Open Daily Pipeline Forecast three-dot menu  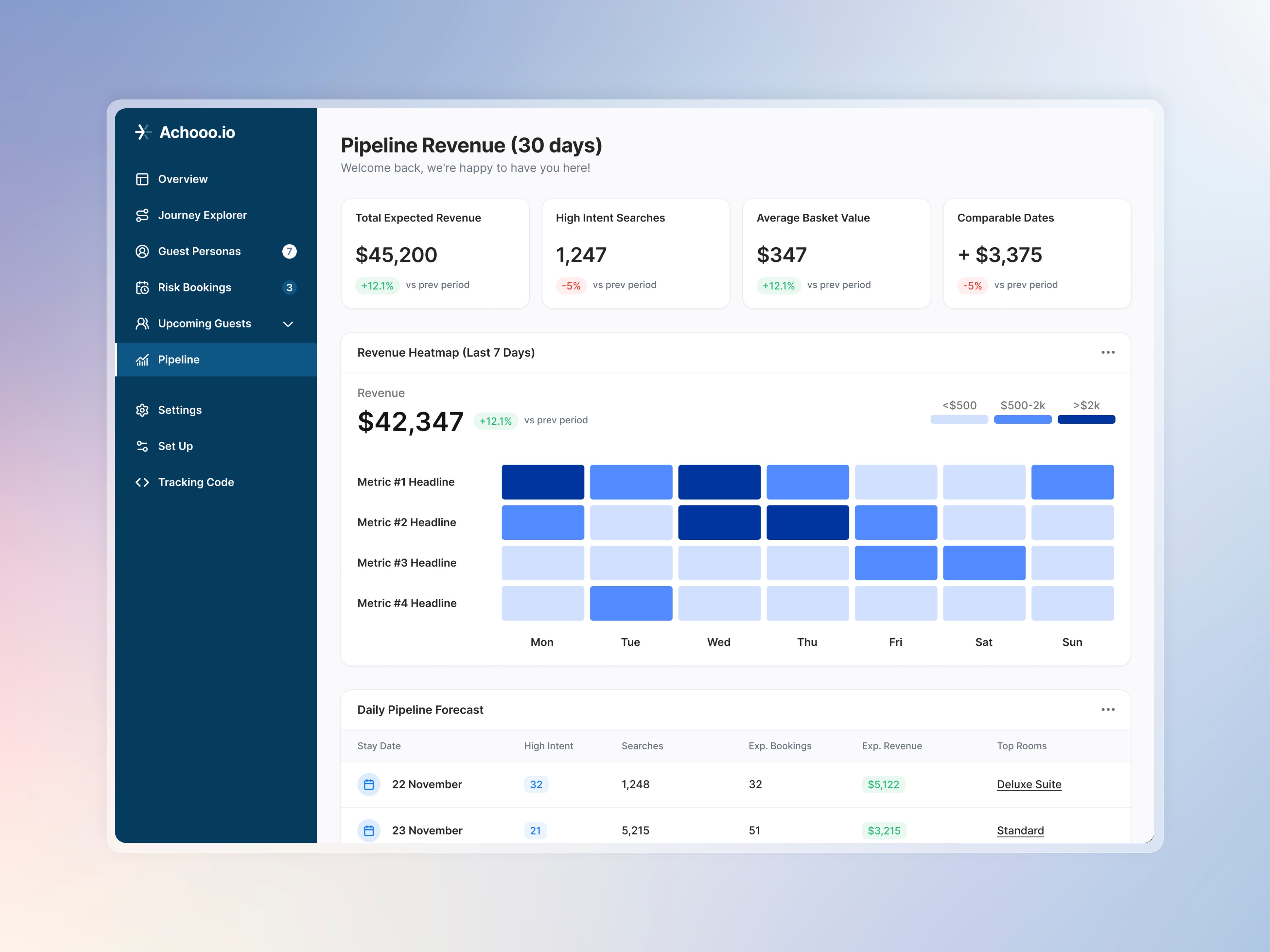[x=1107, y=710]
